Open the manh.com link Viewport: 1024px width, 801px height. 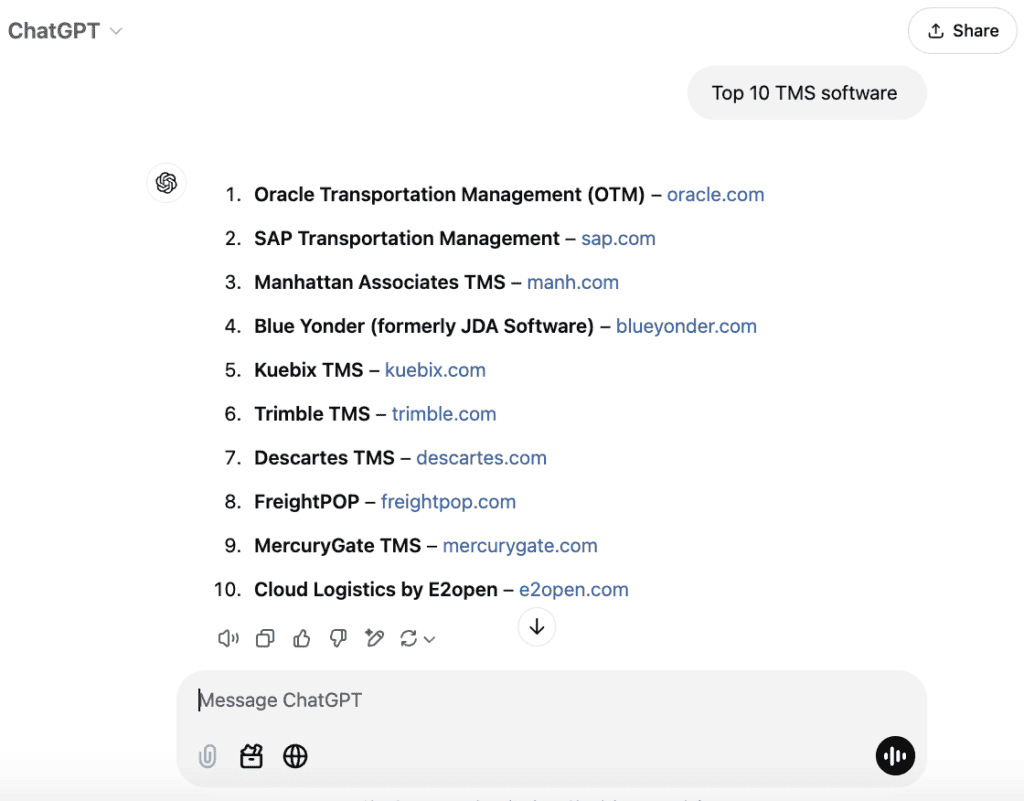(x=573, y=283)
